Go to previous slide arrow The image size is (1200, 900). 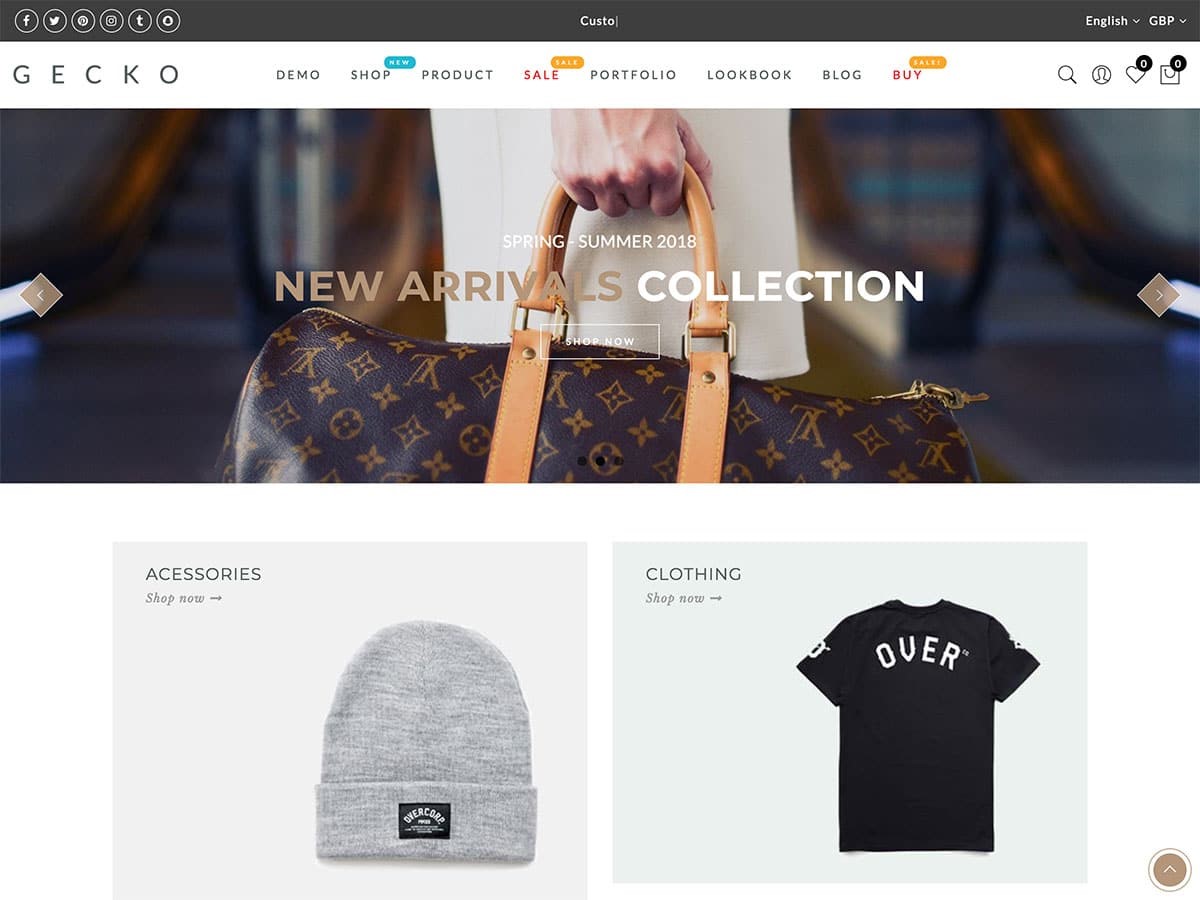[x=41, y=295]
